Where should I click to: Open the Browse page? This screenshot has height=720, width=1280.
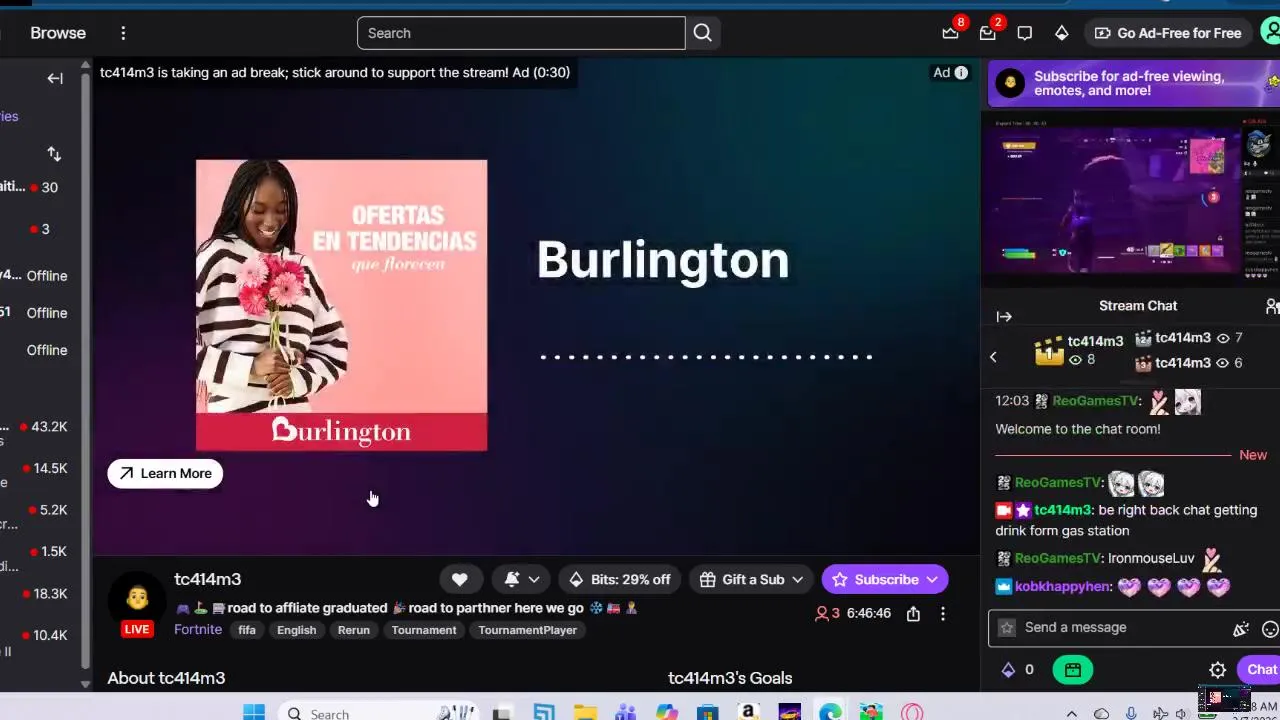click(x=58, y=33)
